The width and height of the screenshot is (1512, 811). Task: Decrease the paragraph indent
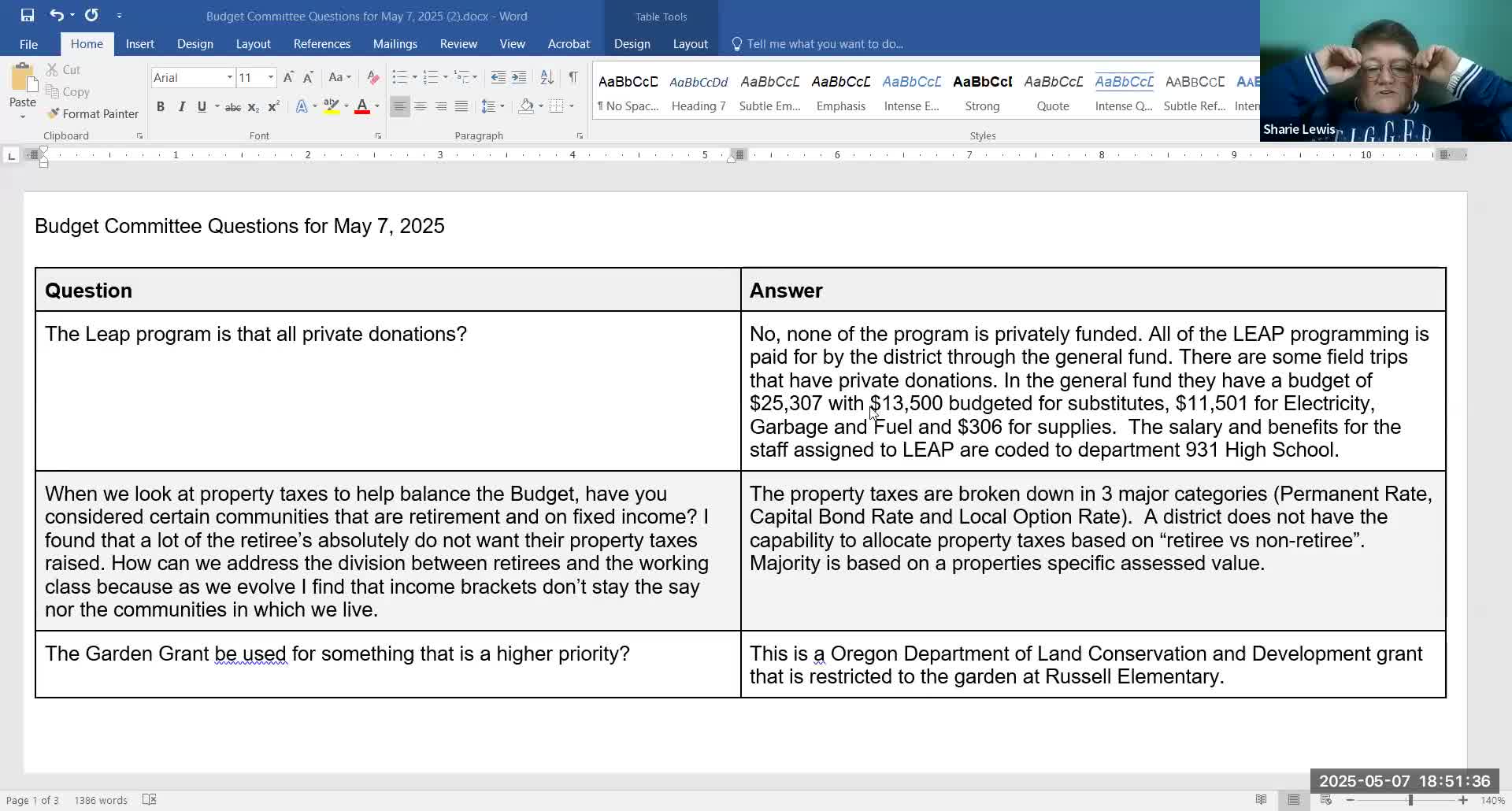coord(498,77)
